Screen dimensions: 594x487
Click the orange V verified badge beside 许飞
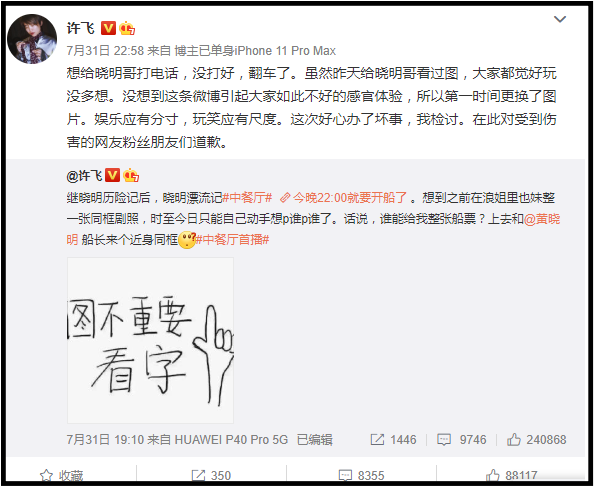point(108,28)
